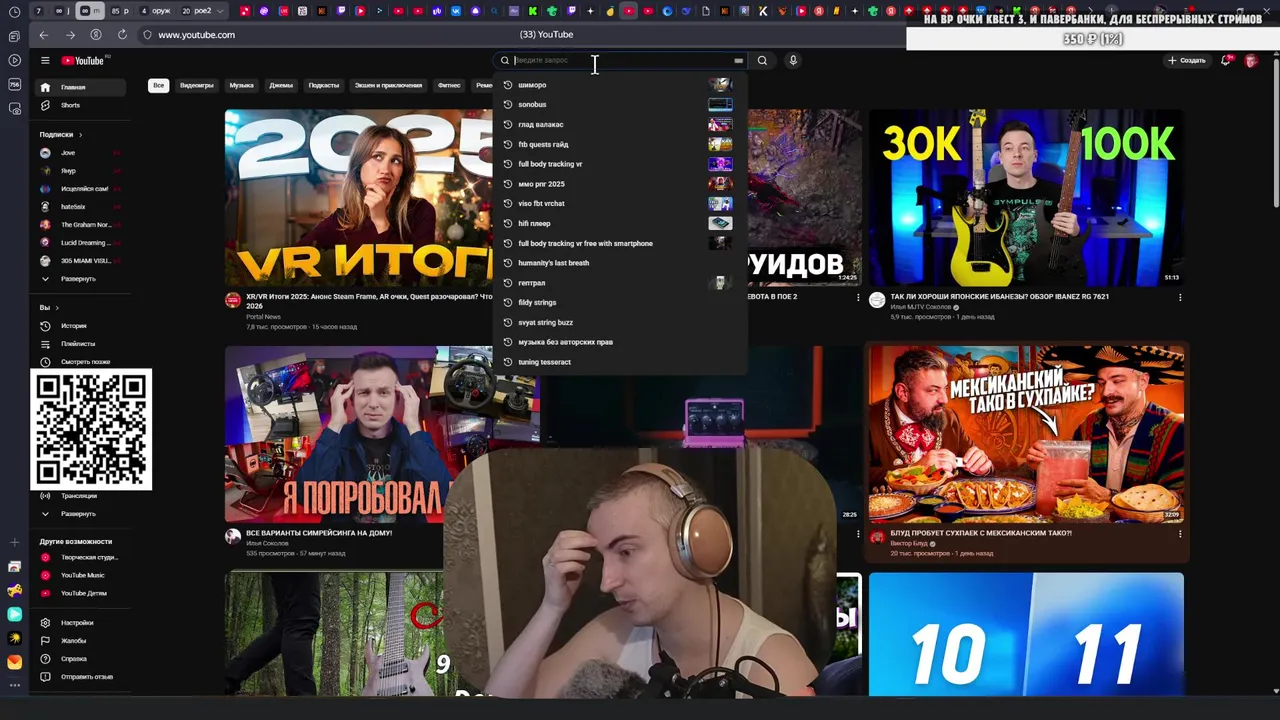Open The Graham Nor... channel subscription
Image resolution: width=1280 pixels, height=720 pixels.
81,225
